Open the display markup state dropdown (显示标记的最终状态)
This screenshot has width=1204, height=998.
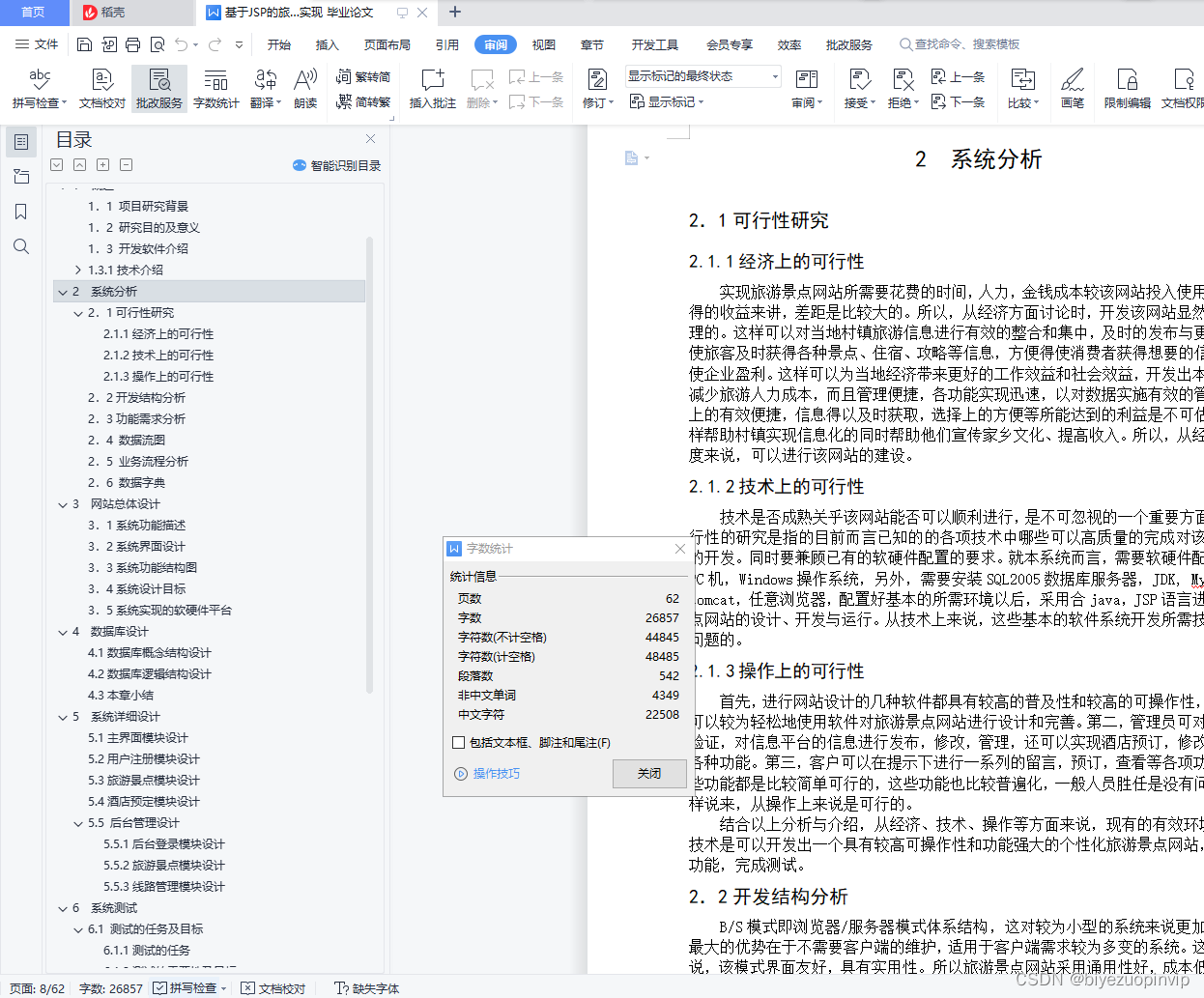703,76
